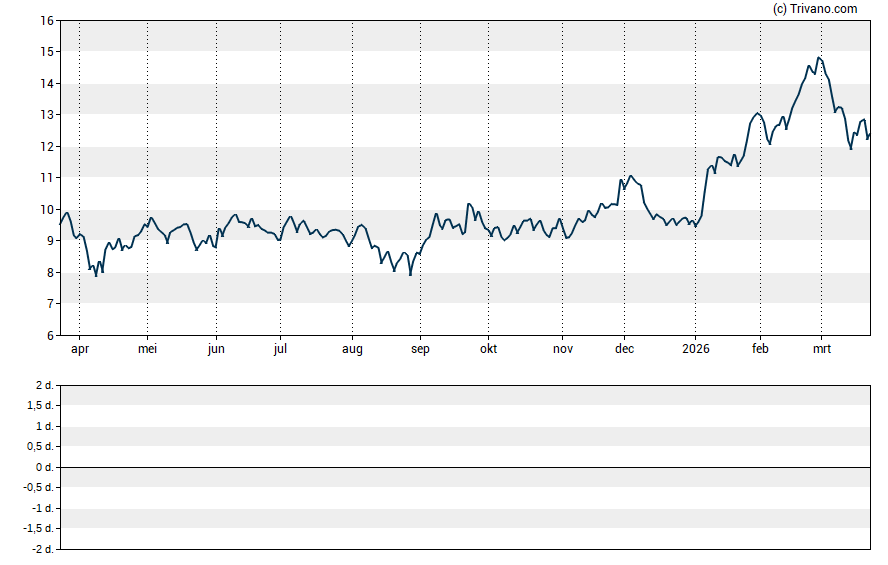The height and width of the screenshot is (565, 888).
Task: Click the 'aug' month label
Action: coord(352,349)
